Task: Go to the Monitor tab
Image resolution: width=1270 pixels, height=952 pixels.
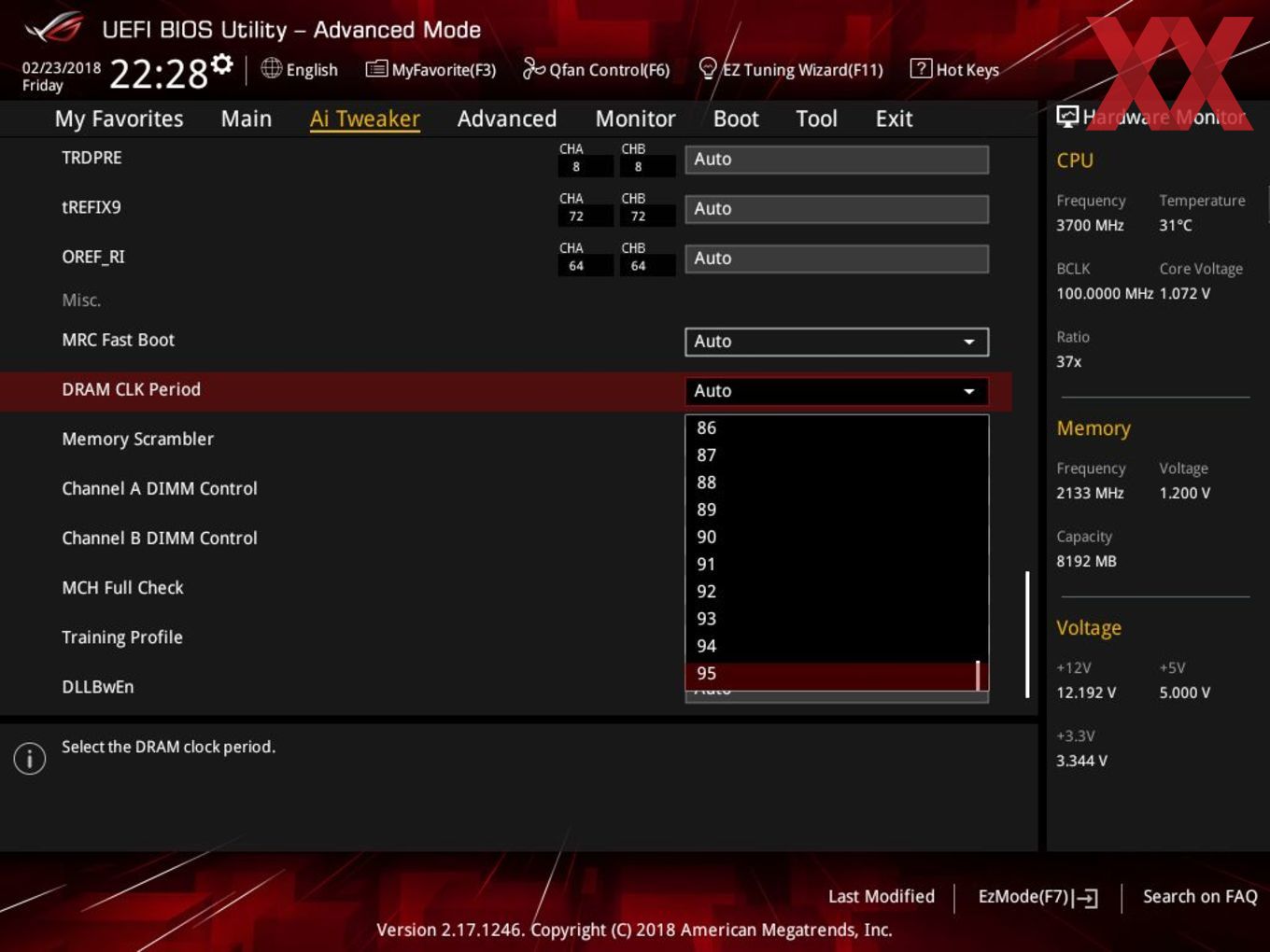Action: 635,119
